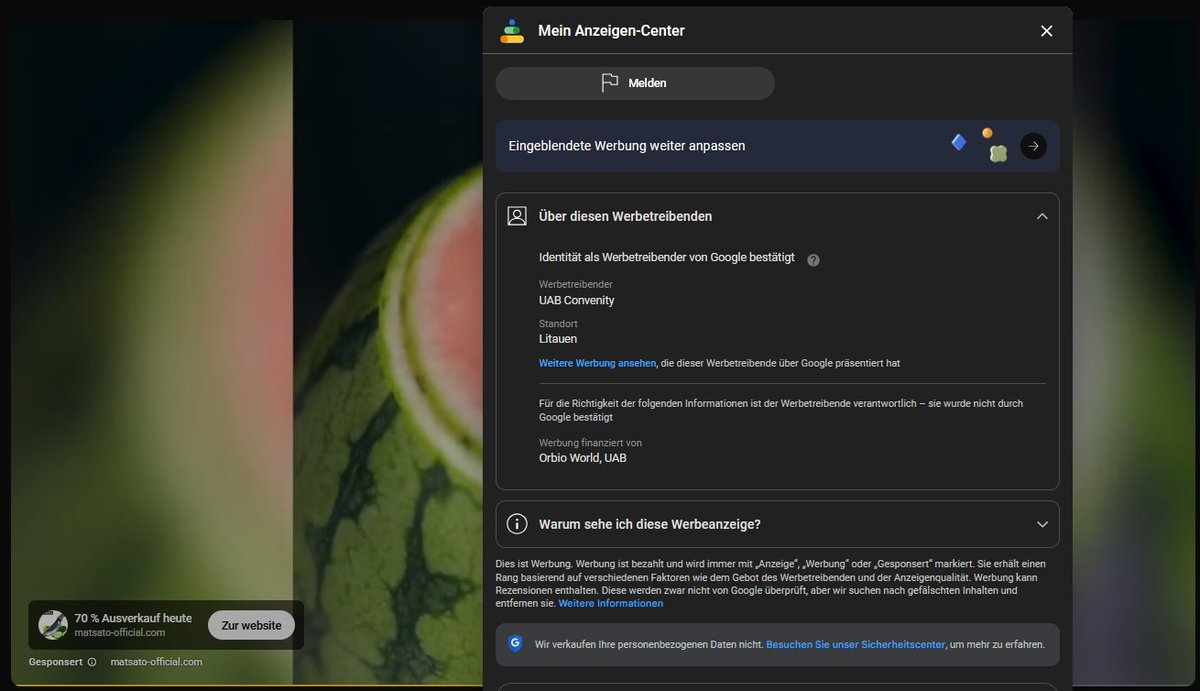Viewport: 1200px width, 691px height.
Task: Close the Mein Anzeigen-Center dialog
Action: [x=1046, y=31]
